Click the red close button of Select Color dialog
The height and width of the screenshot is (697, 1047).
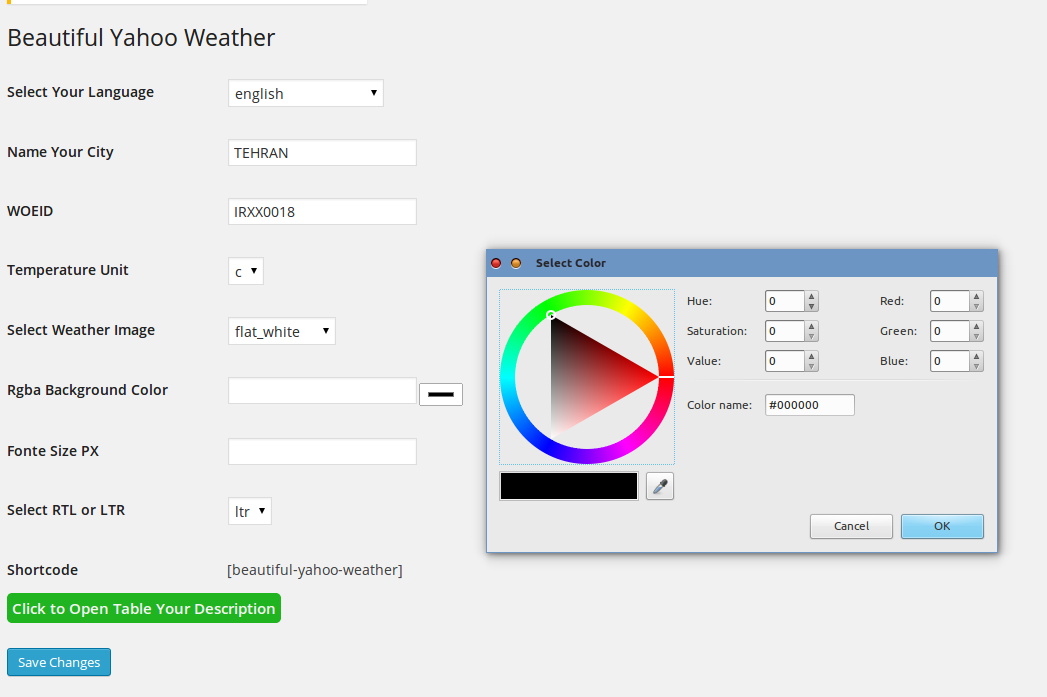coord(496,263)
